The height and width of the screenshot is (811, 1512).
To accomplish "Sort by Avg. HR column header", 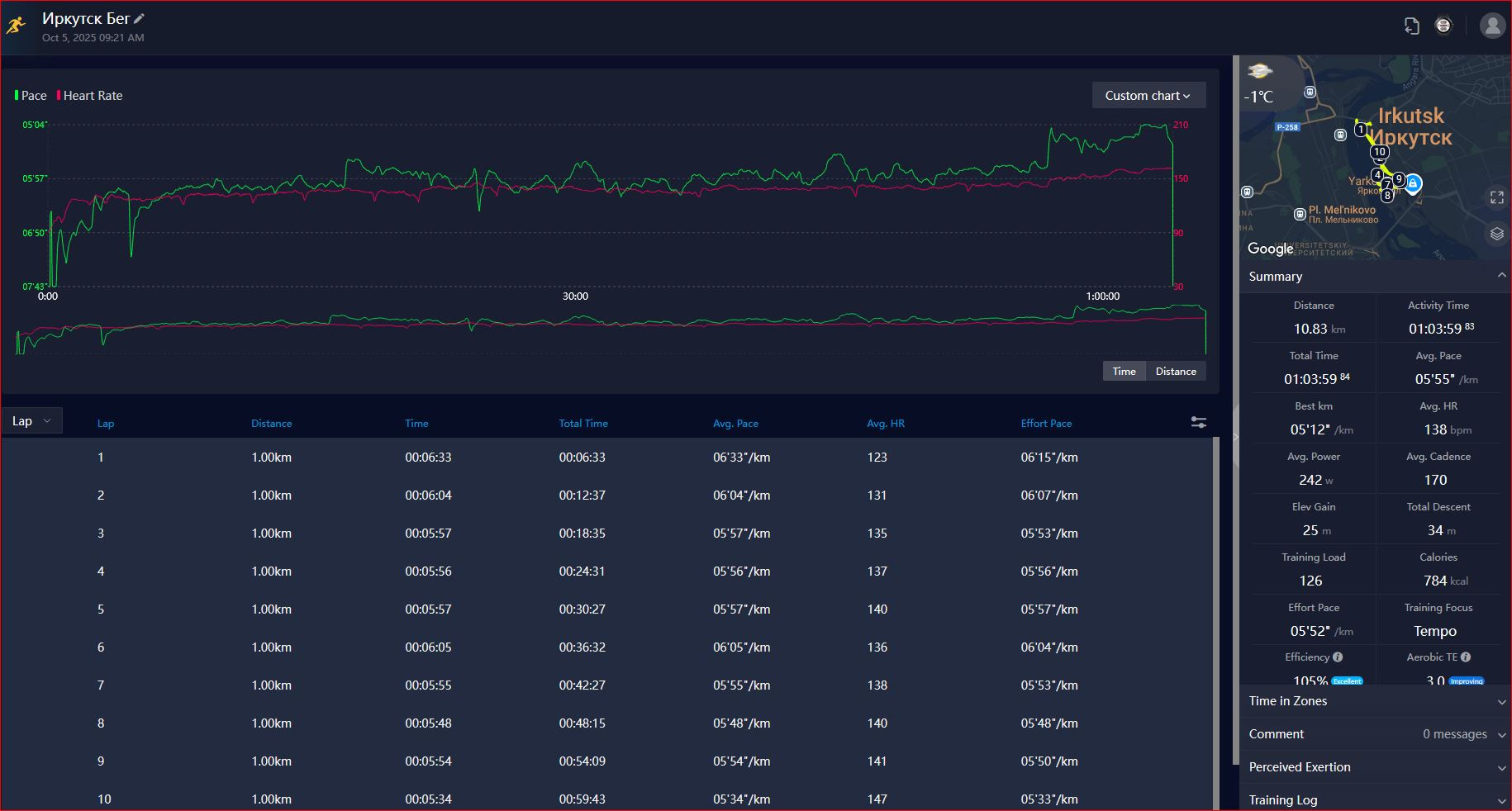I will (885, 423).
